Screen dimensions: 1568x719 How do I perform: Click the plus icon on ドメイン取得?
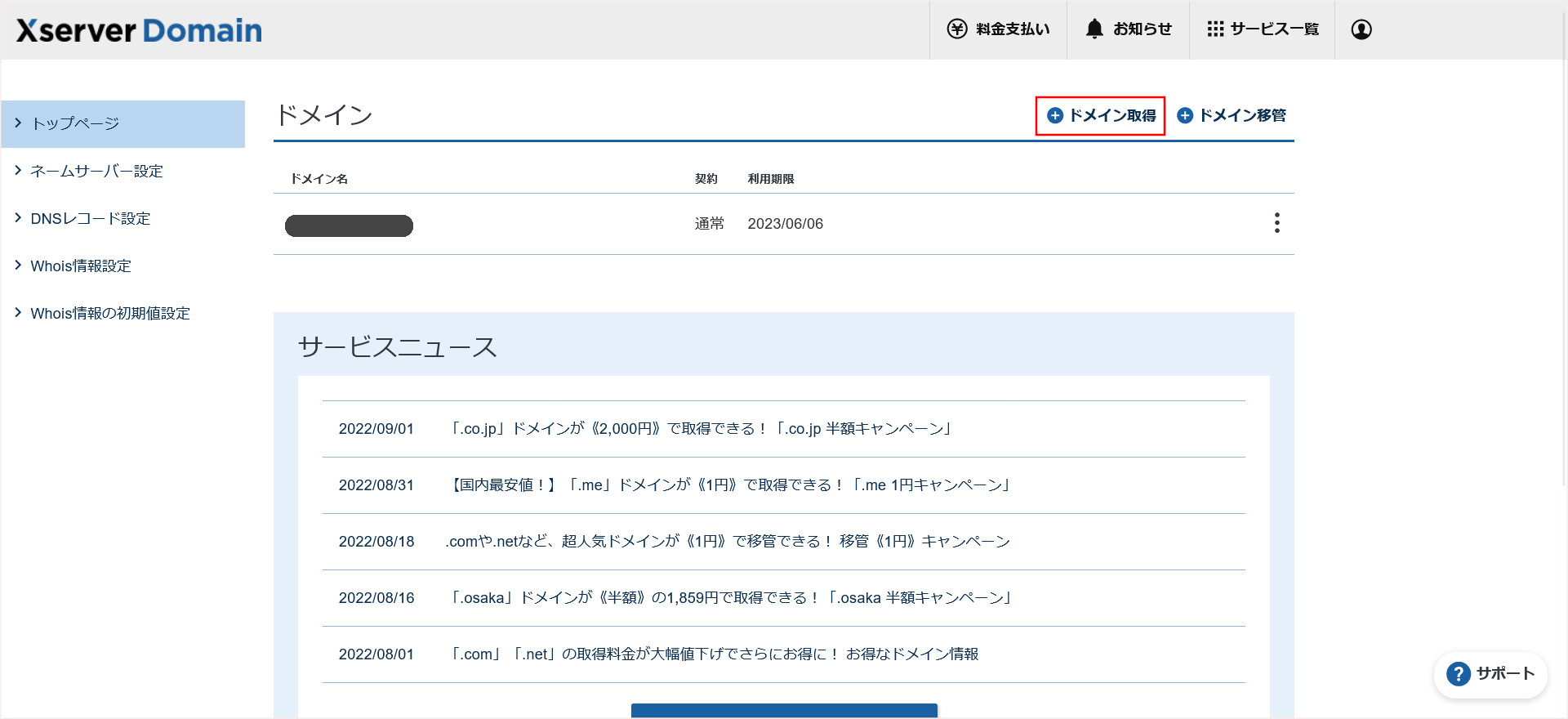click(1055, 116)
